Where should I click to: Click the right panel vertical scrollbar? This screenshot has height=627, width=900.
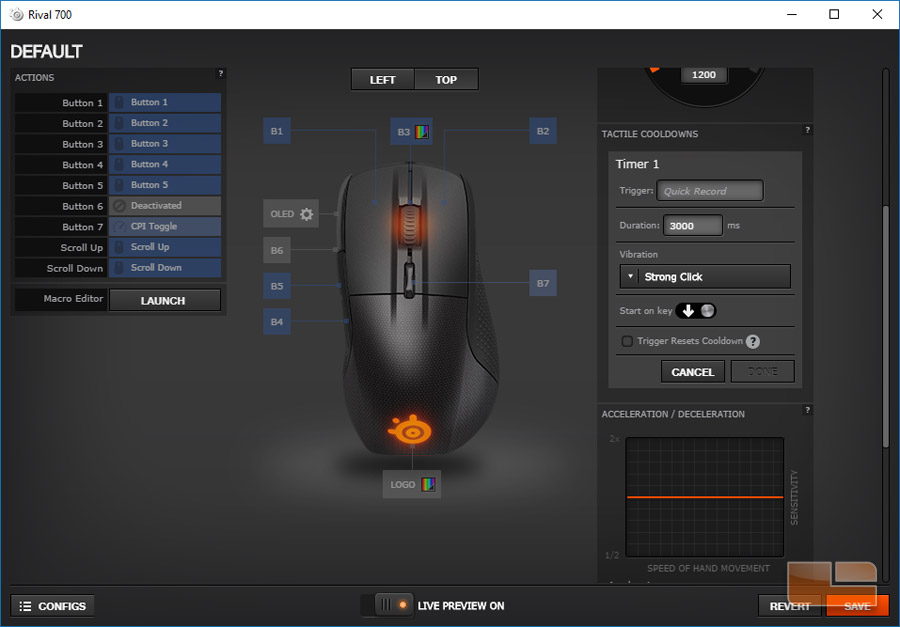886,326
